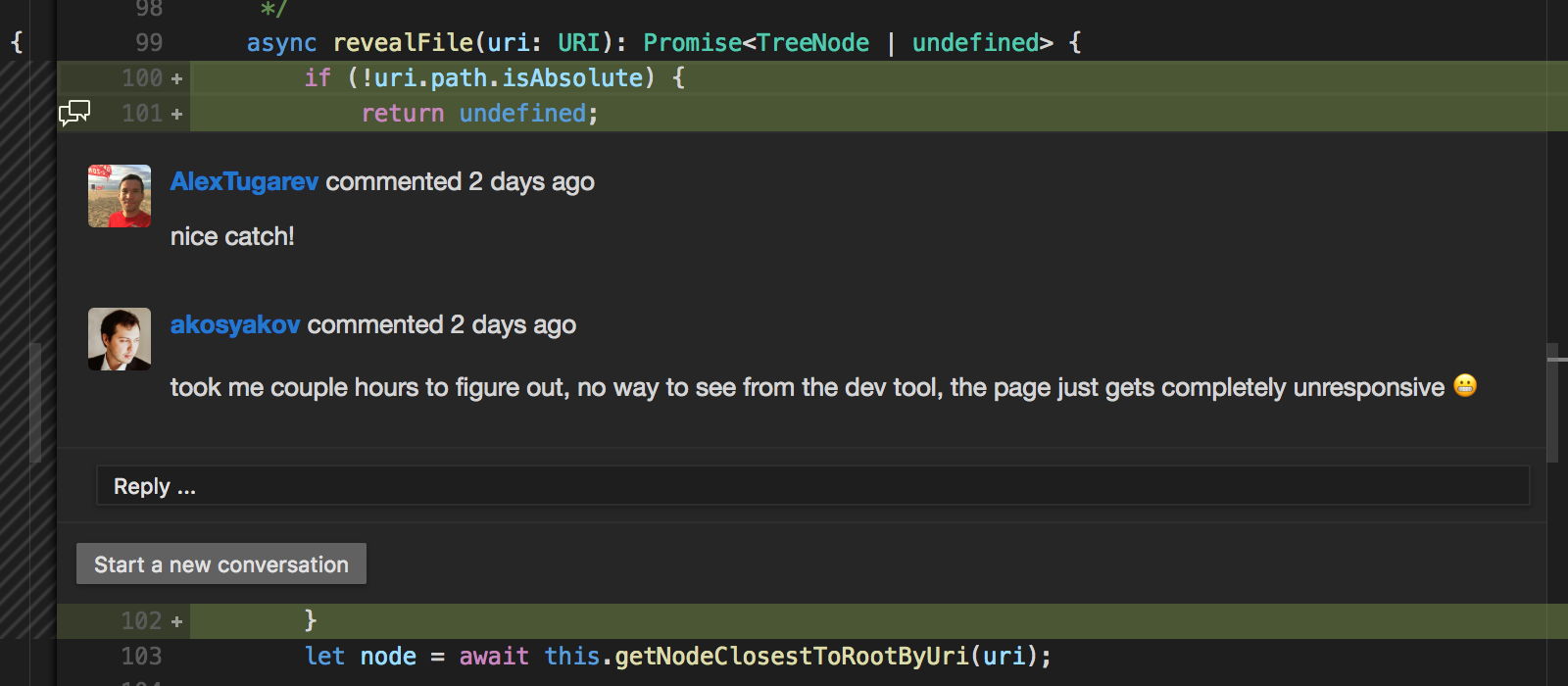Screen dimensions: 1568x686
Task: Click the comment thread icon at line 101
Action: pos(74,113)
